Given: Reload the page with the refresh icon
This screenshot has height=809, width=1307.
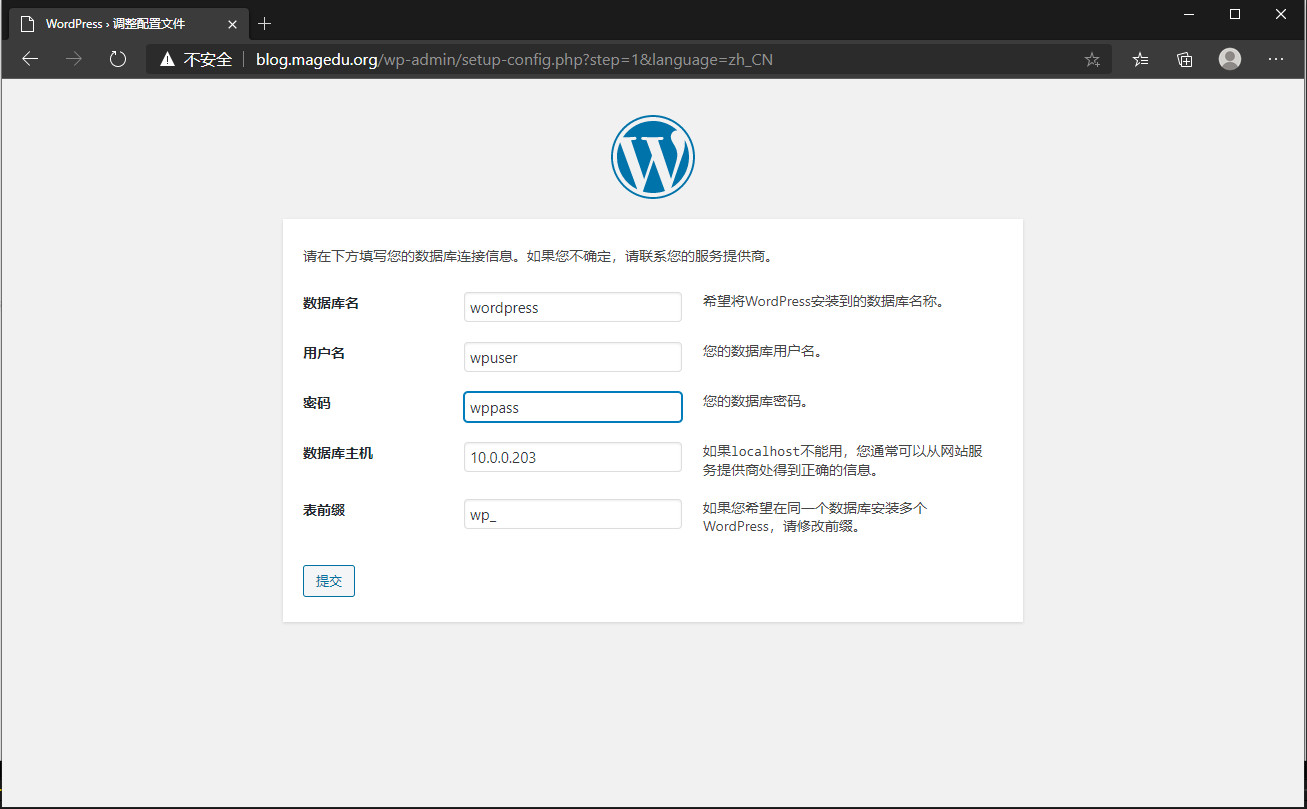Looking at the screenshot, I should point(118,59).
